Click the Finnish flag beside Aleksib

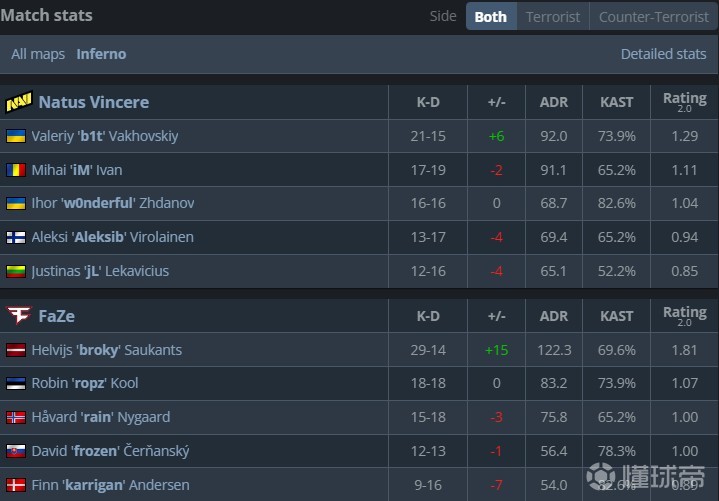coord(16,238)
